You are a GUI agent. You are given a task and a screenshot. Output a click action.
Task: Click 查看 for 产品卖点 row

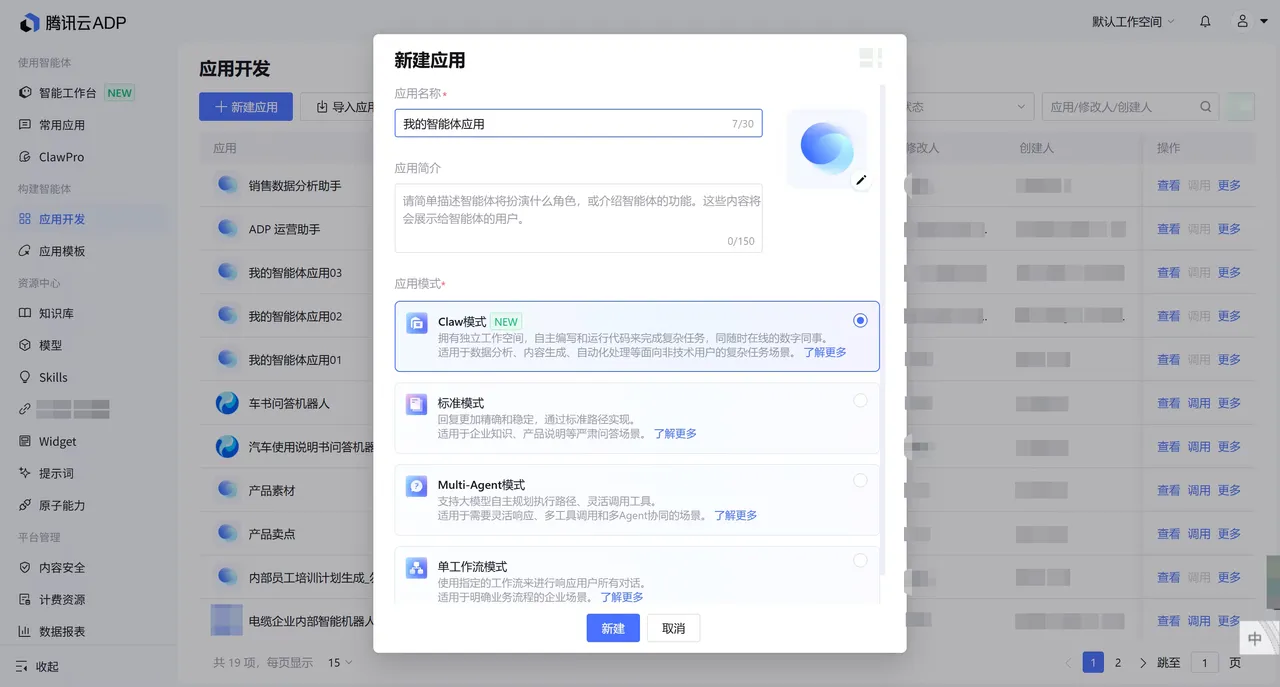click(x=1168, y=534)
